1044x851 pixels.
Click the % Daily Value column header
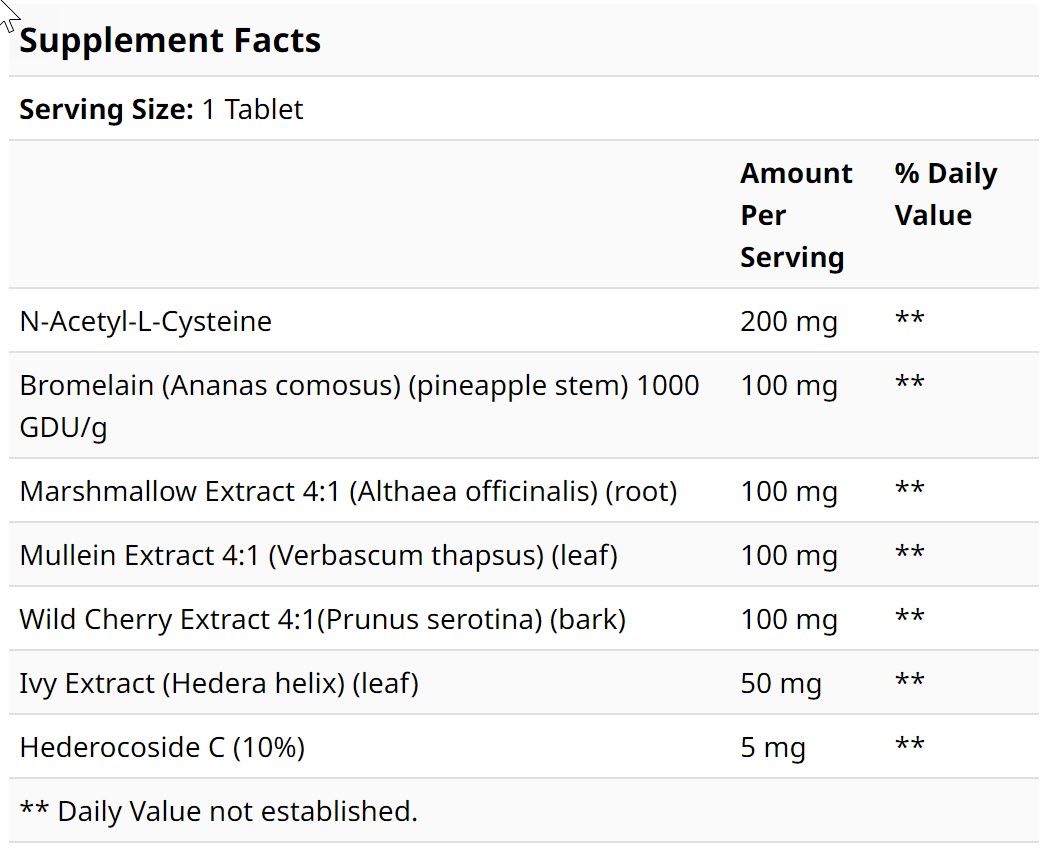[x=945, y=194]
